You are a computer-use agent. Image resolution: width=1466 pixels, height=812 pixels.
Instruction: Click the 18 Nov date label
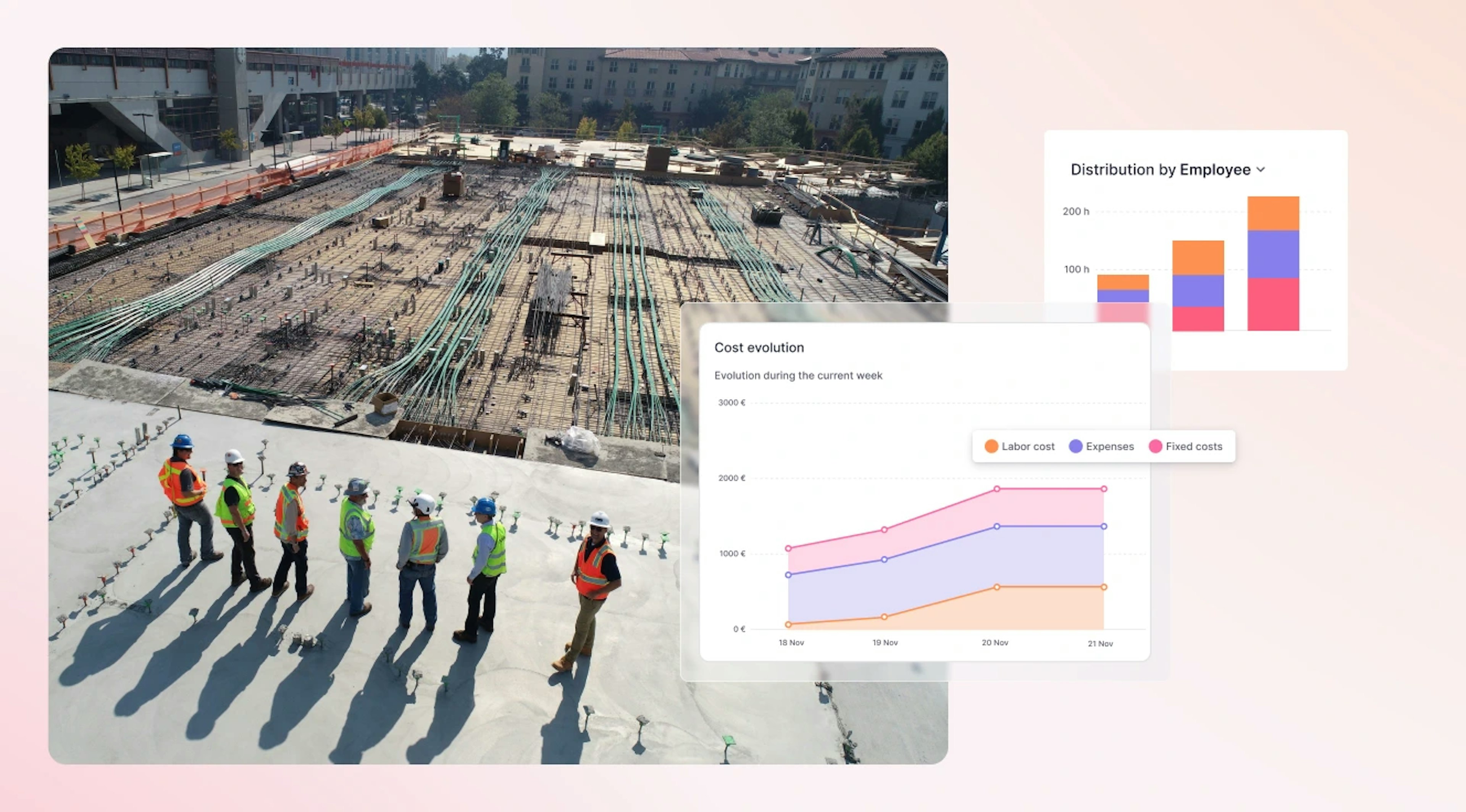[x=791, y=643]
